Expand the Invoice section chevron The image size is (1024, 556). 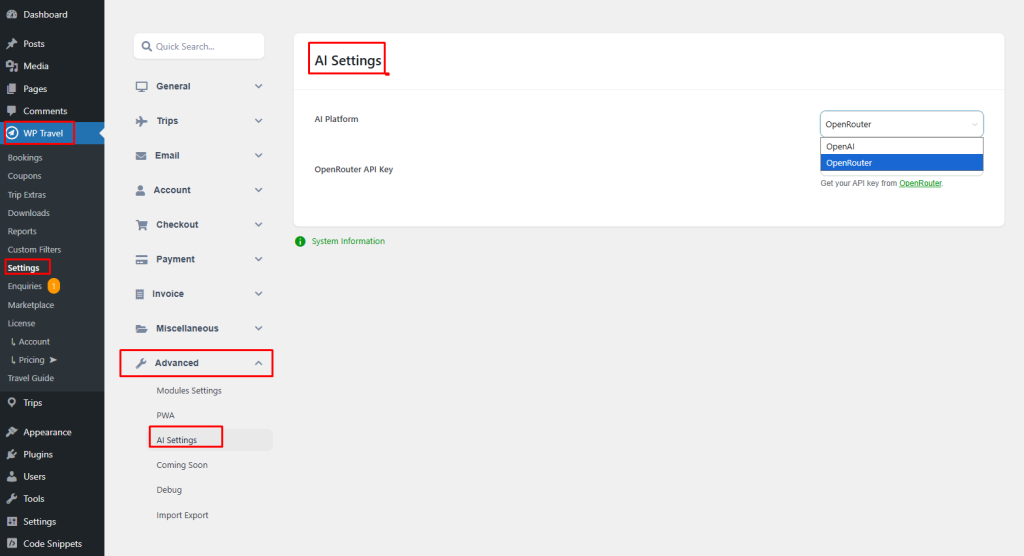259,294
